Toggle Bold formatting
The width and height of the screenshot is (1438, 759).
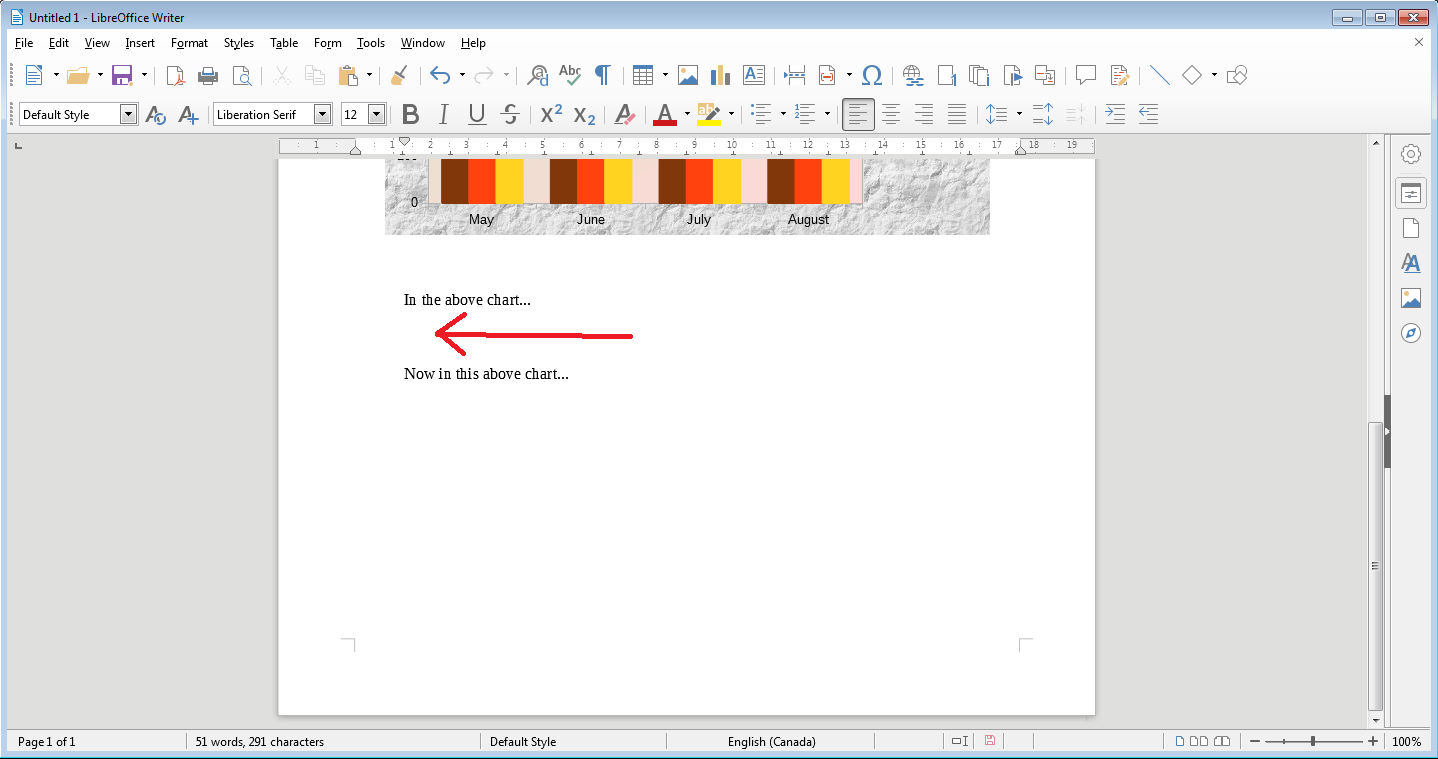coord(410,114)
